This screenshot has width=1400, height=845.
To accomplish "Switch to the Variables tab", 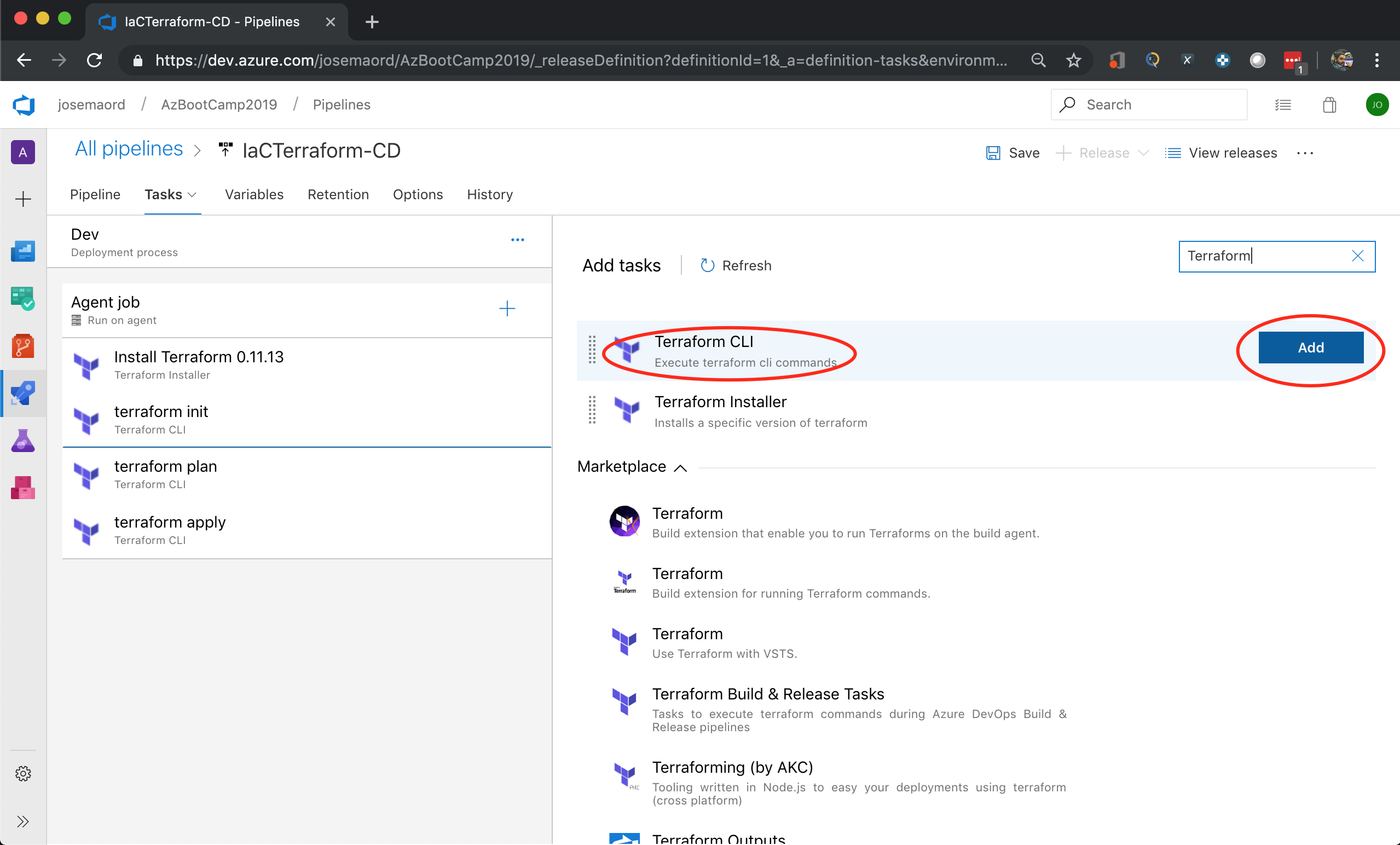I will (x=254, y=195).
